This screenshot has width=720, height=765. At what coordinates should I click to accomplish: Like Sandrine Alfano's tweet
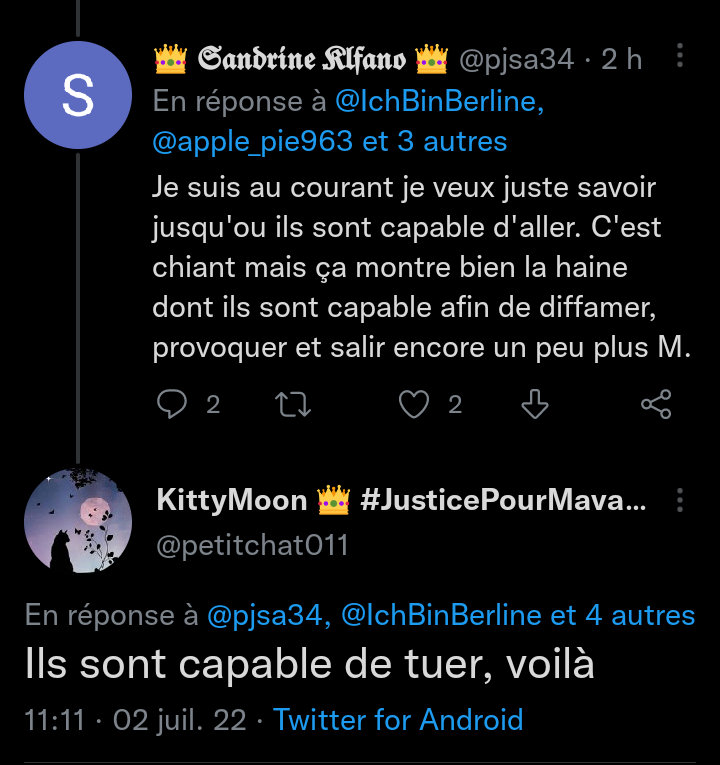click(x=414, y=404)
